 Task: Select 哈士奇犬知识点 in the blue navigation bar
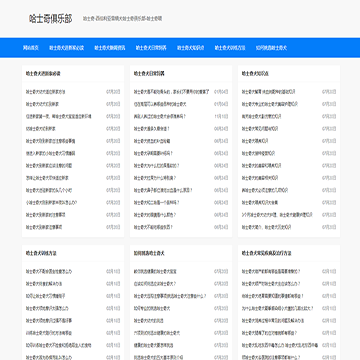(x=191, y=48)
